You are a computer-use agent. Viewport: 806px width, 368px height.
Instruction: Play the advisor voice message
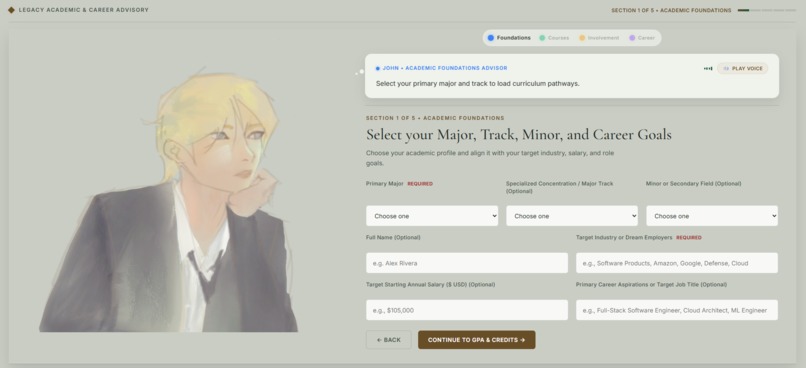742,68
